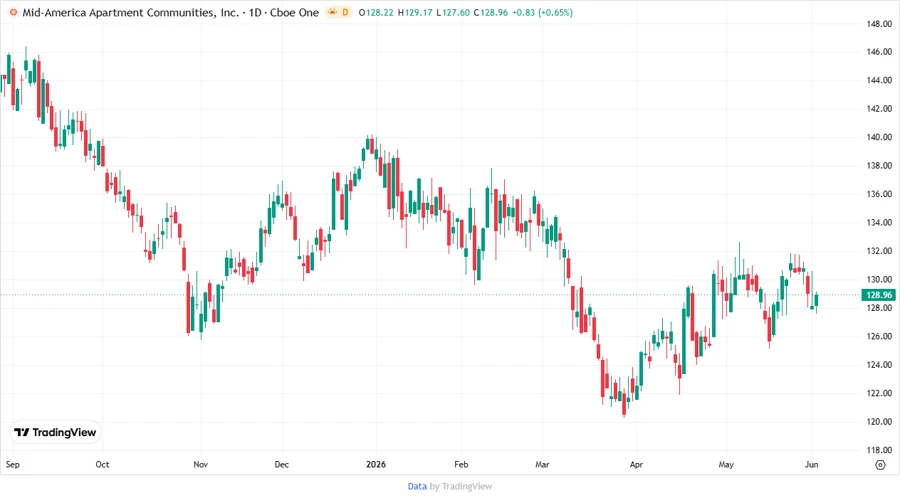Click the 'Oct' label on time axis
This screenshot has height=498, width=900.
point(102,464)
